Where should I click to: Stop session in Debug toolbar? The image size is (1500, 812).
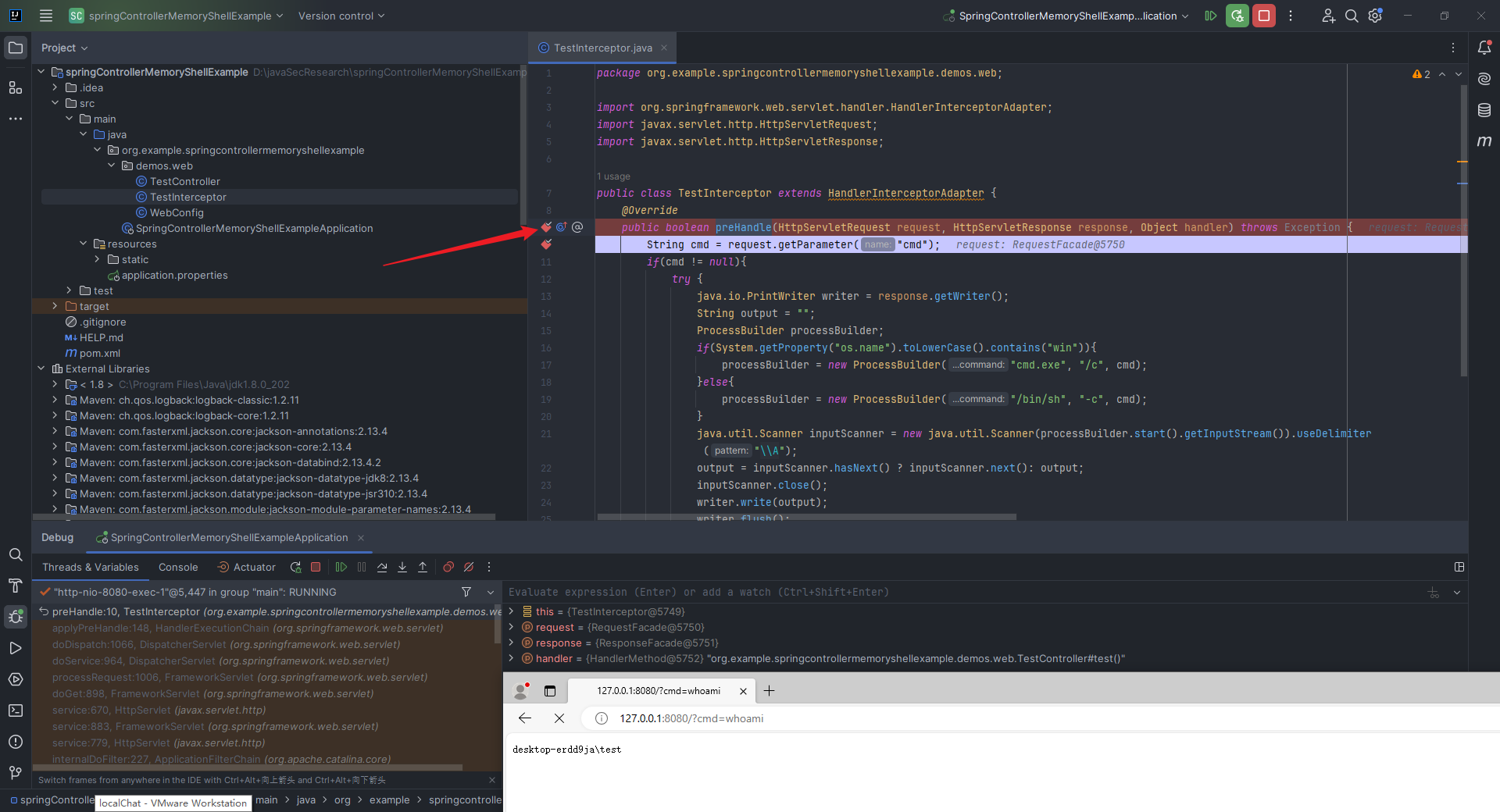tap(316, 568)
